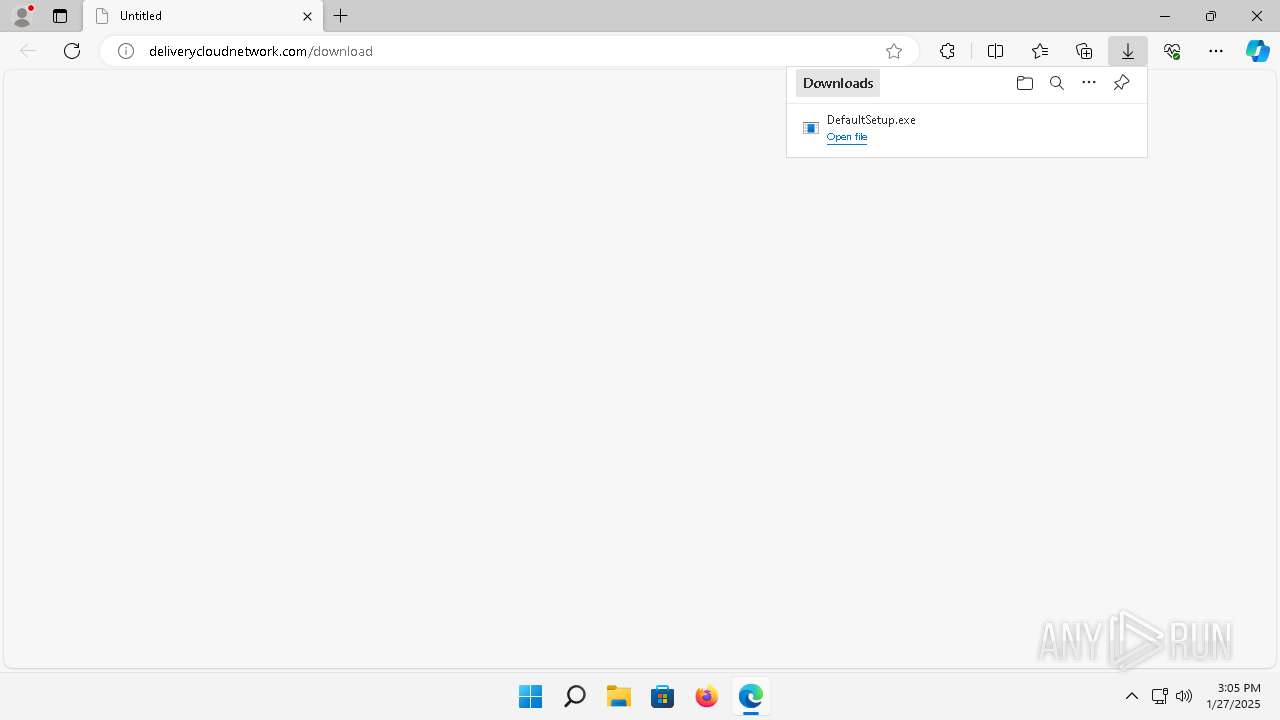This screenshot has width=1280, height=720.
Task: Click the Downloads panel heading
Action: tap(838, 83)
